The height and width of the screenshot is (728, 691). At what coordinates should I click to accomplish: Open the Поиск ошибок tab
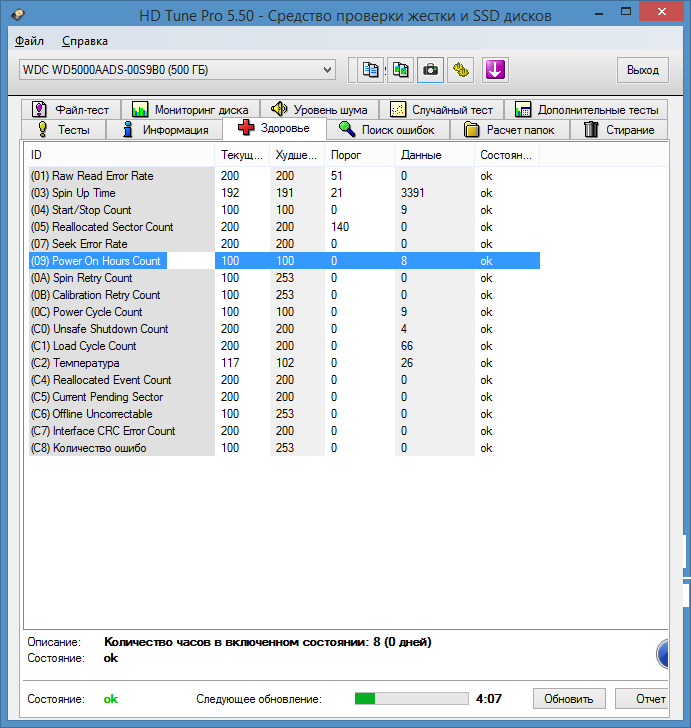(x=388, y=130)
